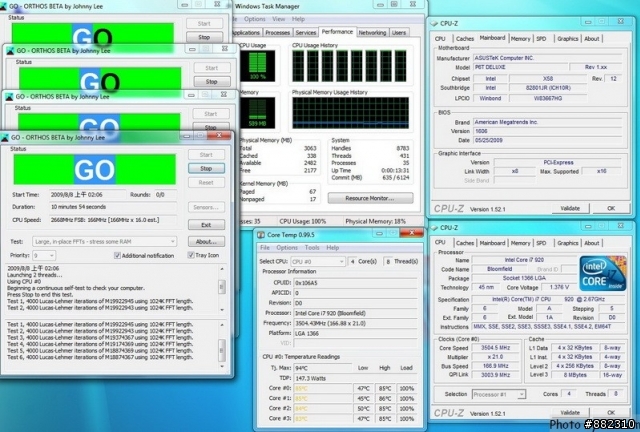Screen dimensions: 640x432
Task: Click the Memory usage meter in Task Manager
Action: coord(258,113)
